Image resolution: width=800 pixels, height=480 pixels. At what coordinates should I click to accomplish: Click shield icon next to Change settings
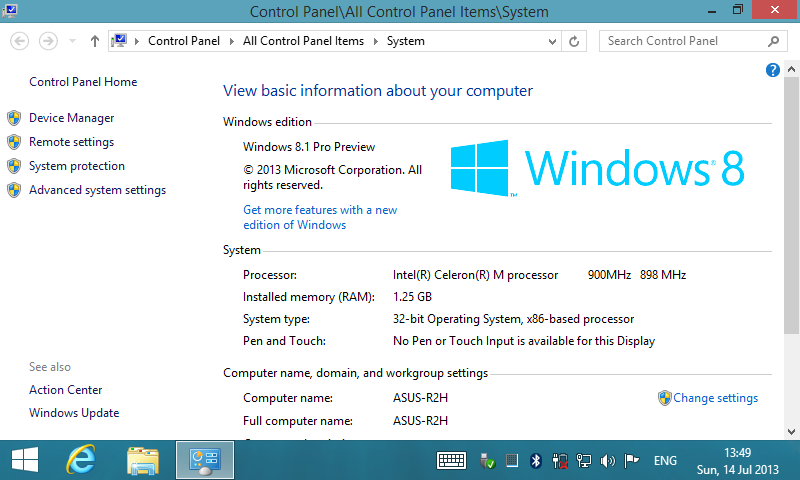click(664, 398)
